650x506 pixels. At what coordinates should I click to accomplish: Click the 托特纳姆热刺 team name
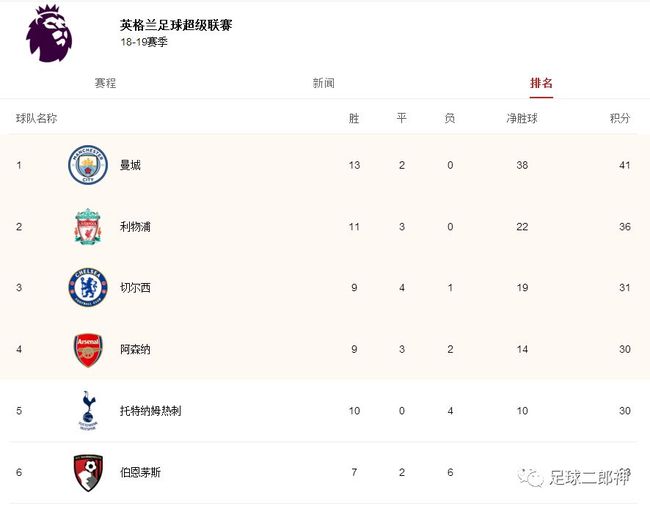tap(150, 411)
